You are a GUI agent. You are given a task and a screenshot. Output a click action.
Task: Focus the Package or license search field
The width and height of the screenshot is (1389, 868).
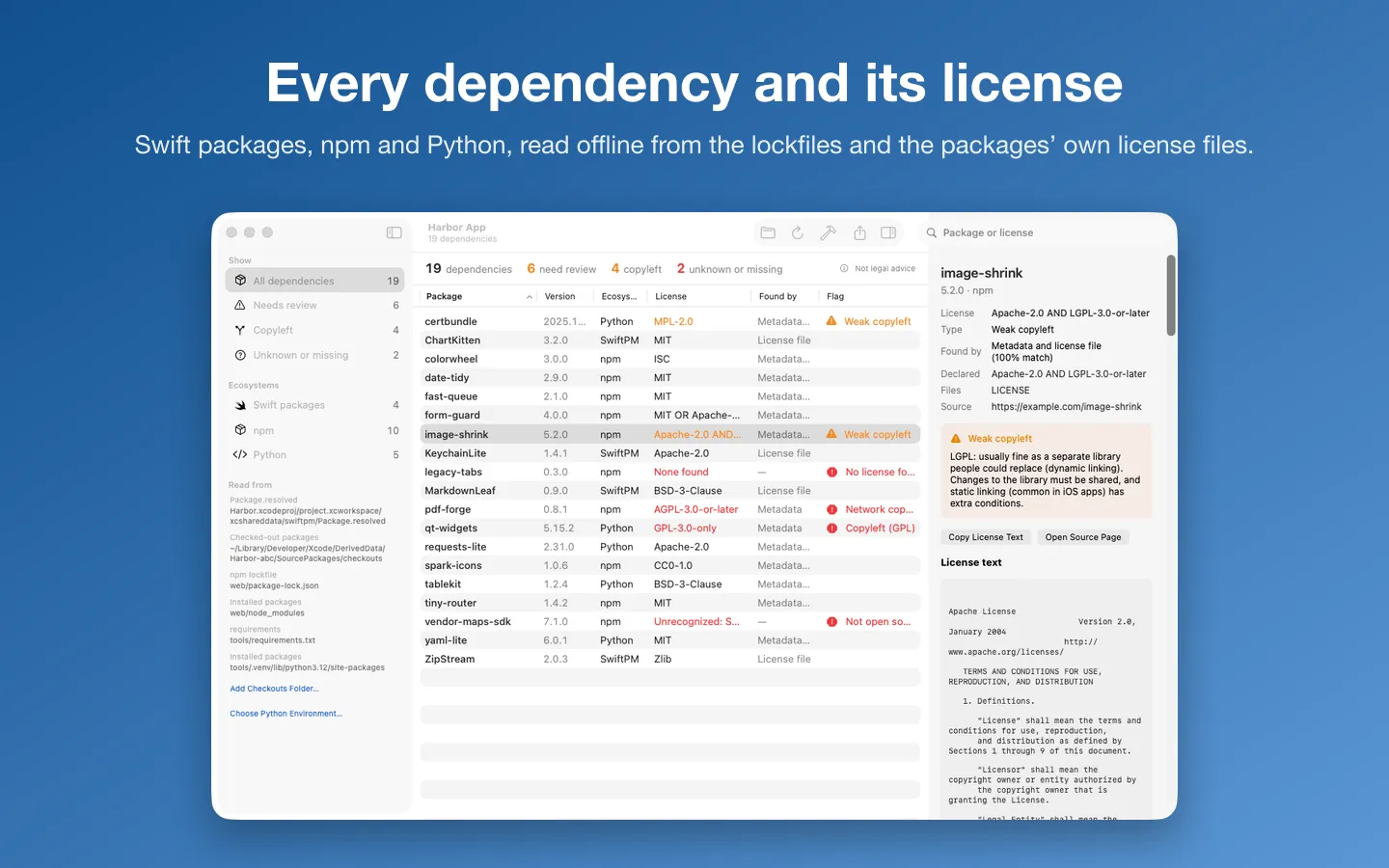[x=1046, y=233]
